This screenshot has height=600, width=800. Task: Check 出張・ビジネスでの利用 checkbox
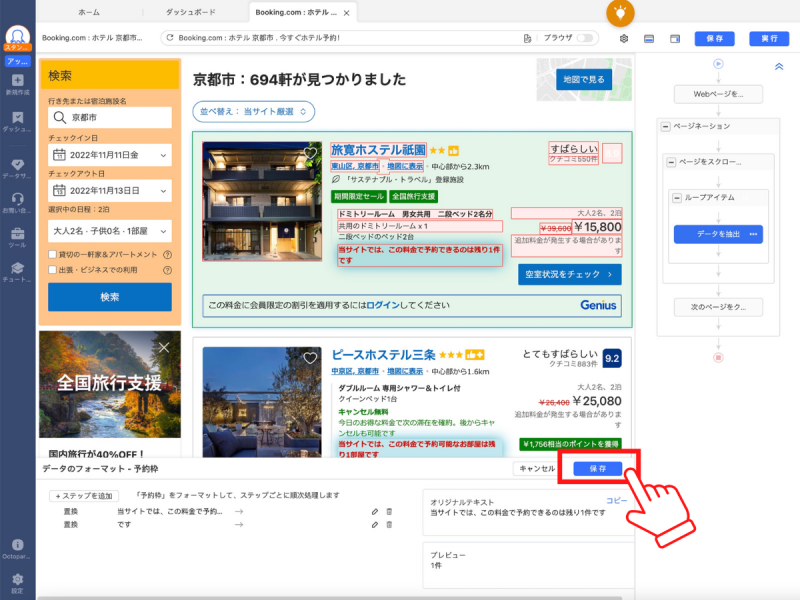[x=52, y=269]
